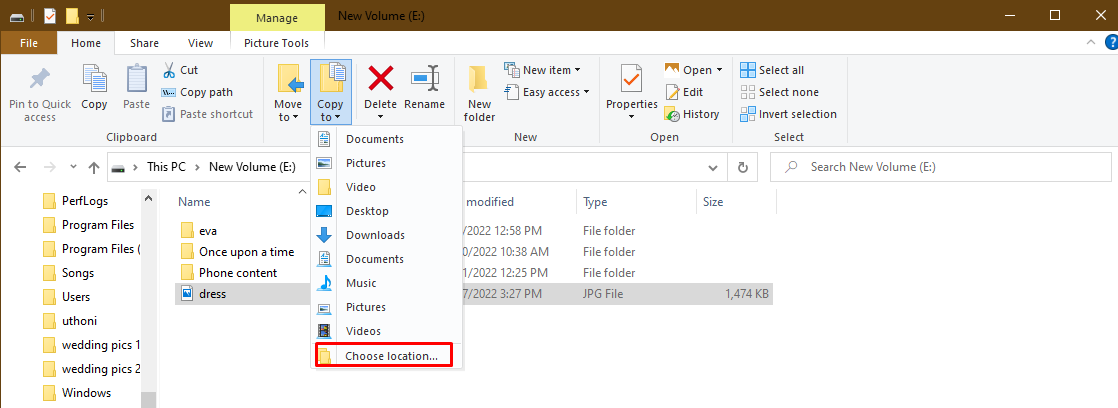Click the Delete red X icon
This screenshot has height=408, width=1118.
pos(380,79)
